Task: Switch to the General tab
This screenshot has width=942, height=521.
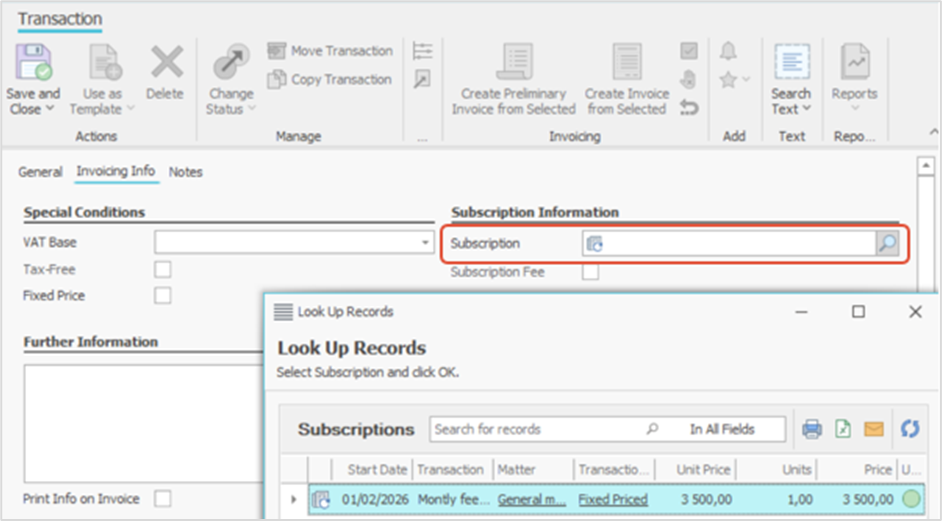Action: pos(40,172)
